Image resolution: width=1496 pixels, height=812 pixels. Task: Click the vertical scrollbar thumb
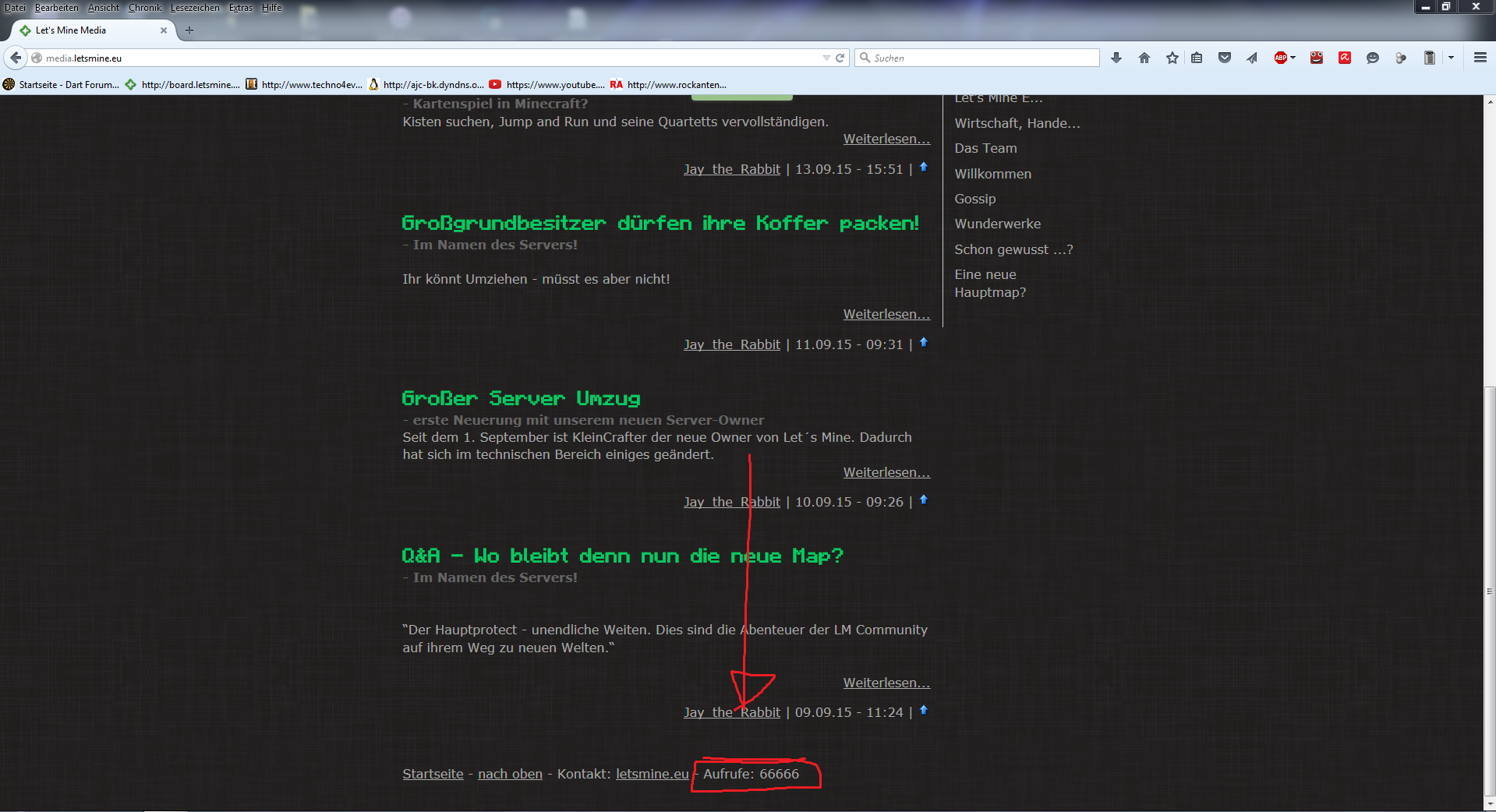pyautogui.click(x=1489, y=592)
